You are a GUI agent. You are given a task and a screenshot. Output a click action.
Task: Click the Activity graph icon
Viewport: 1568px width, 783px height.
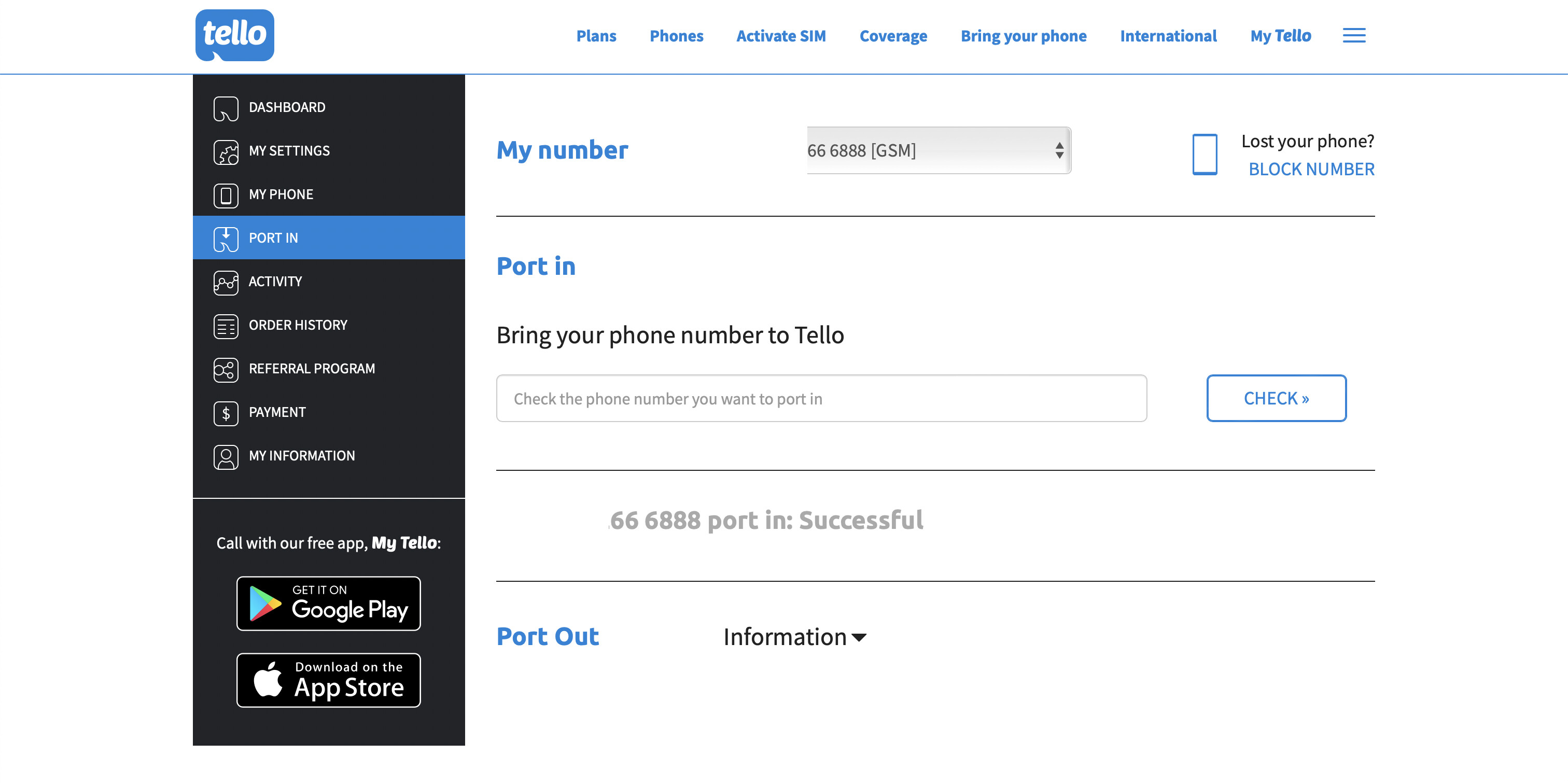(x=226, y=282)
